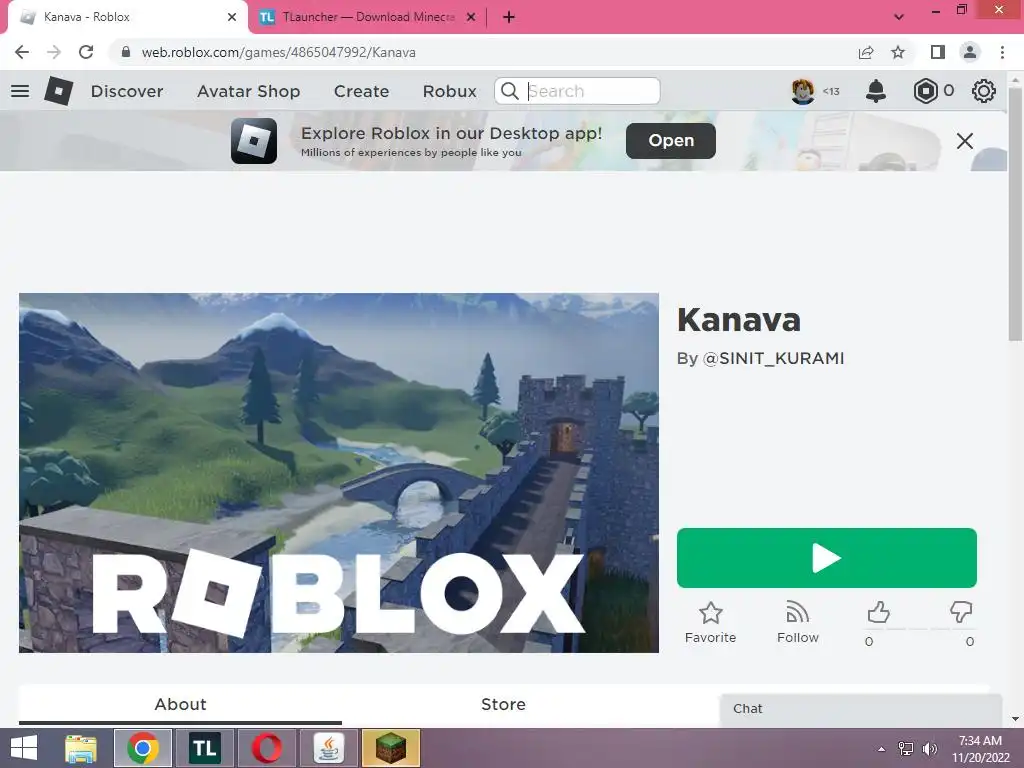1024x768 pixels.
Task: Open the volume tray icon
Action: [x=930, y=749]
